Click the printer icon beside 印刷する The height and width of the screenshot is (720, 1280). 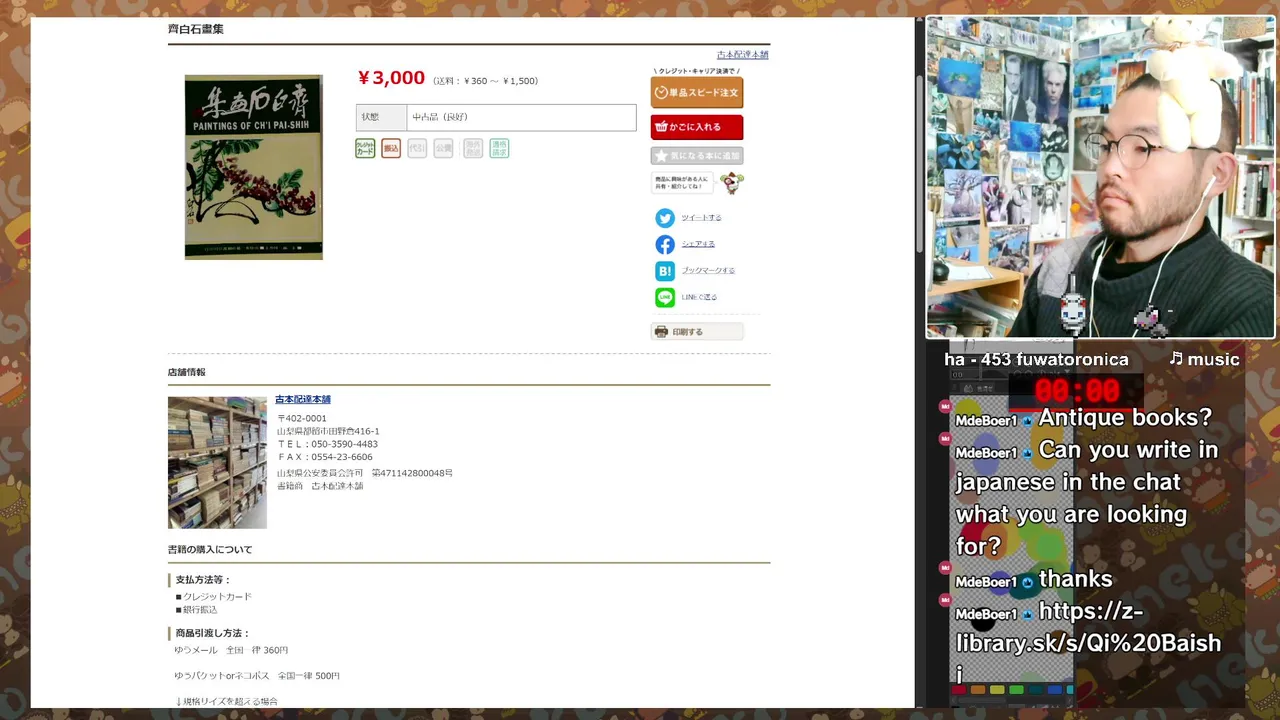pos(661,332)
